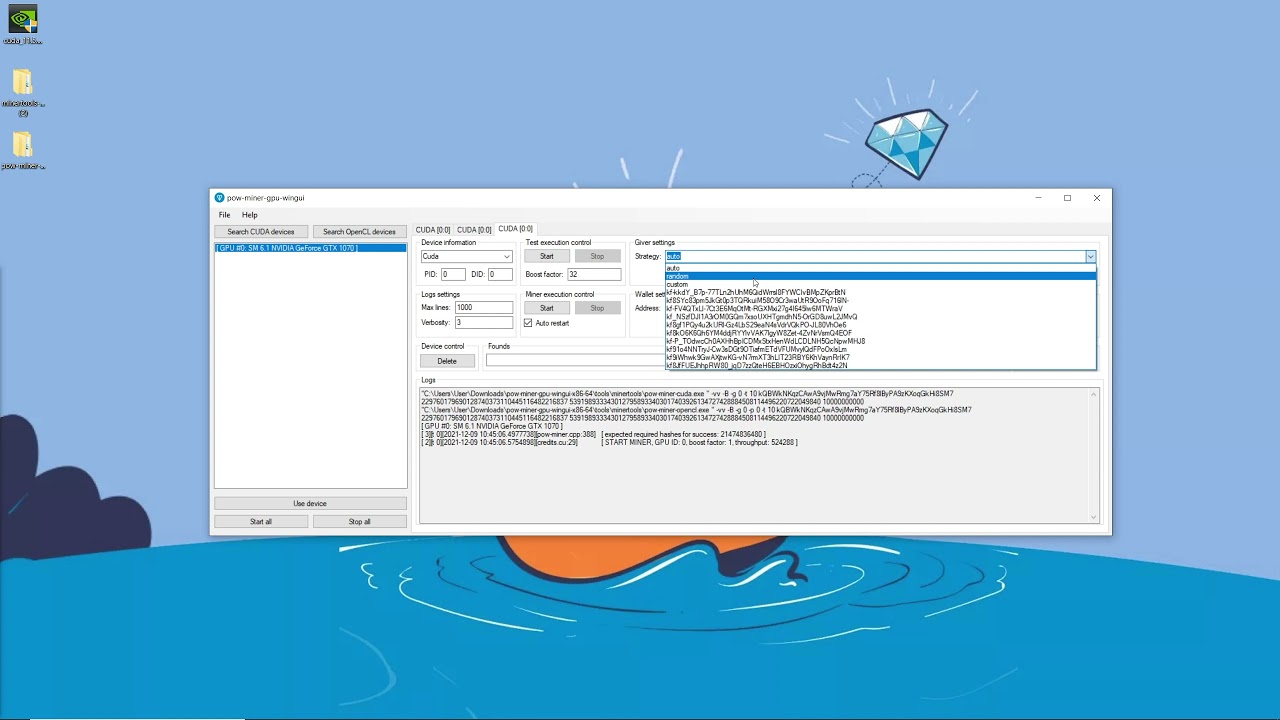Start the miner in Miner execution control
Viewport: 1280px width, 720px height.
pyautogui.click(x=546, y=308)
